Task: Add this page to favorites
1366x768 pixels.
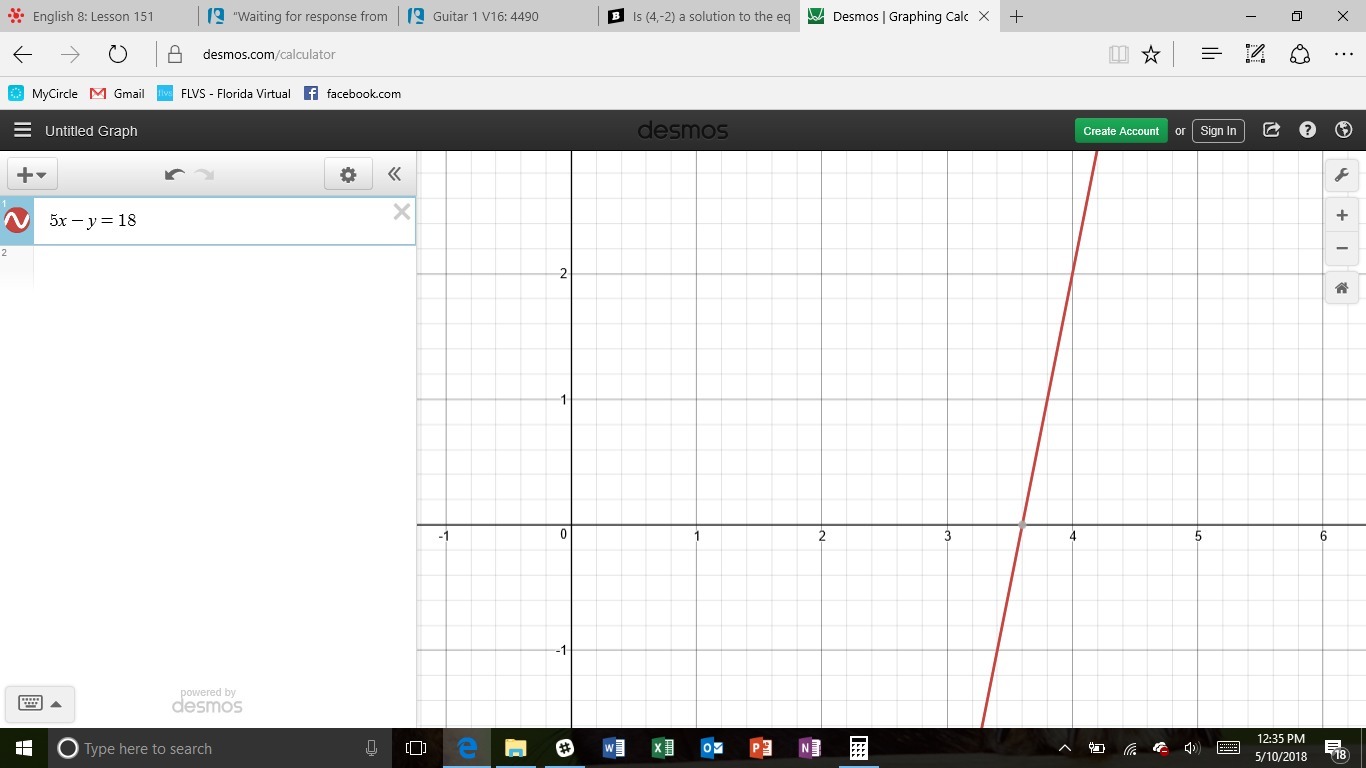Action: tap(1151, 54)
